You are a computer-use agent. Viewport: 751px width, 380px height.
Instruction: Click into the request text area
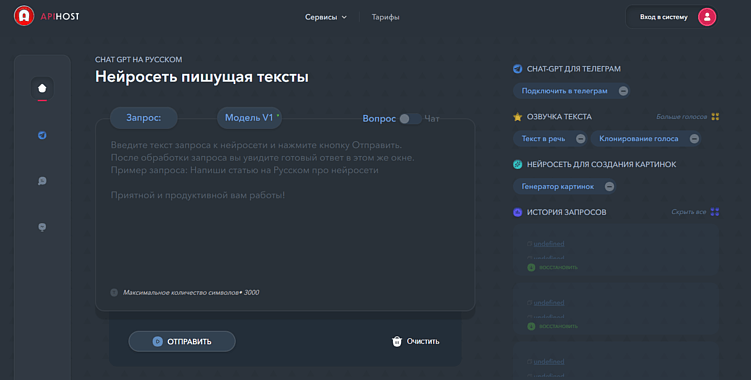pos(285,216)
